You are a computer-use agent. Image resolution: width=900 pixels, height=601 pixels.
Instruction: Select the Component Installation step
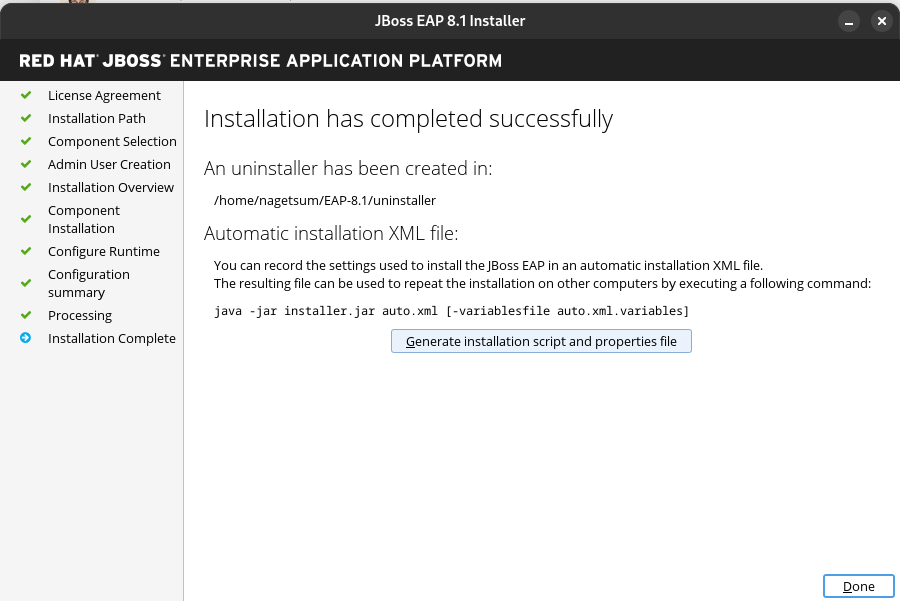84,219
